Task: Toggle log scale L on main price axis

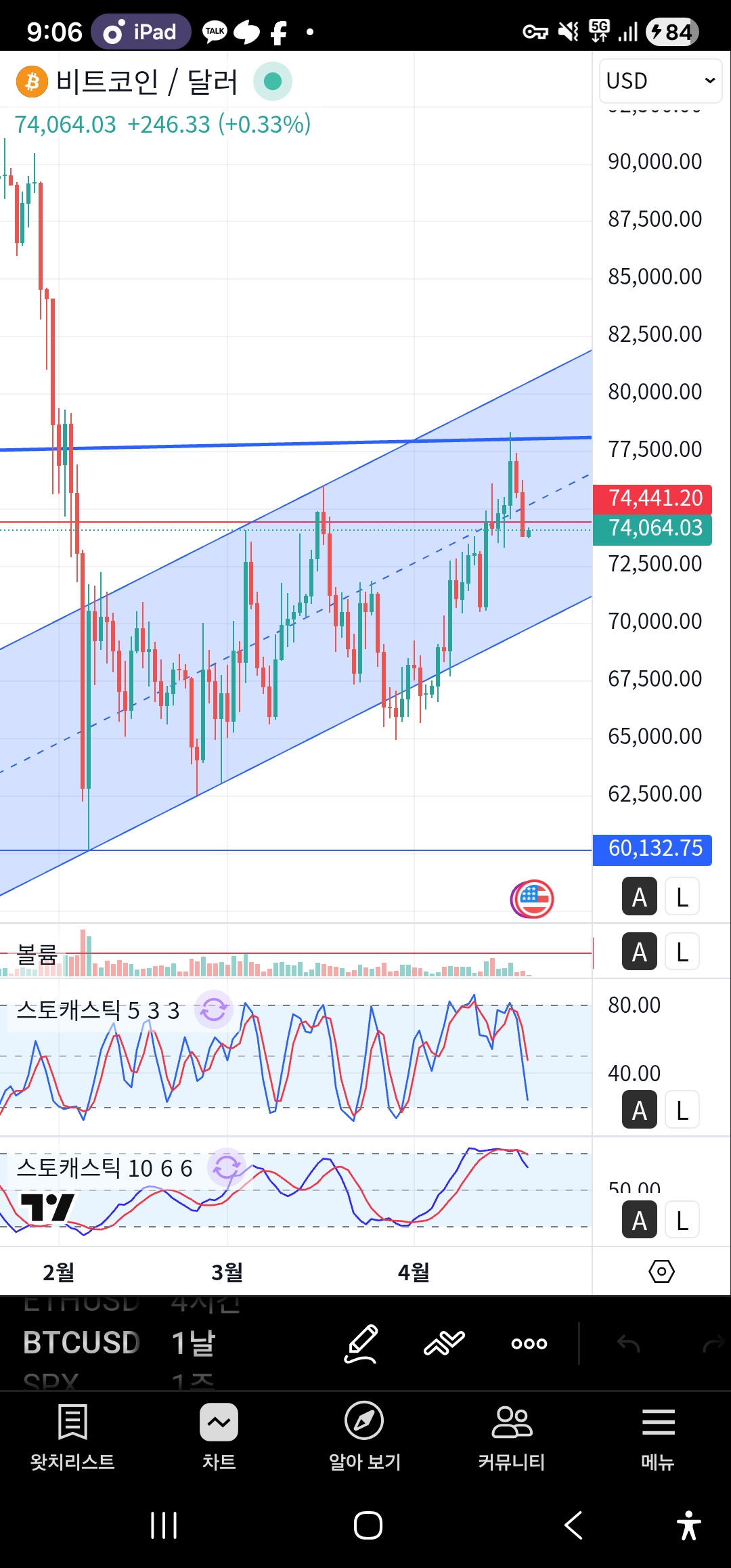Action: [x=682, y=897]
